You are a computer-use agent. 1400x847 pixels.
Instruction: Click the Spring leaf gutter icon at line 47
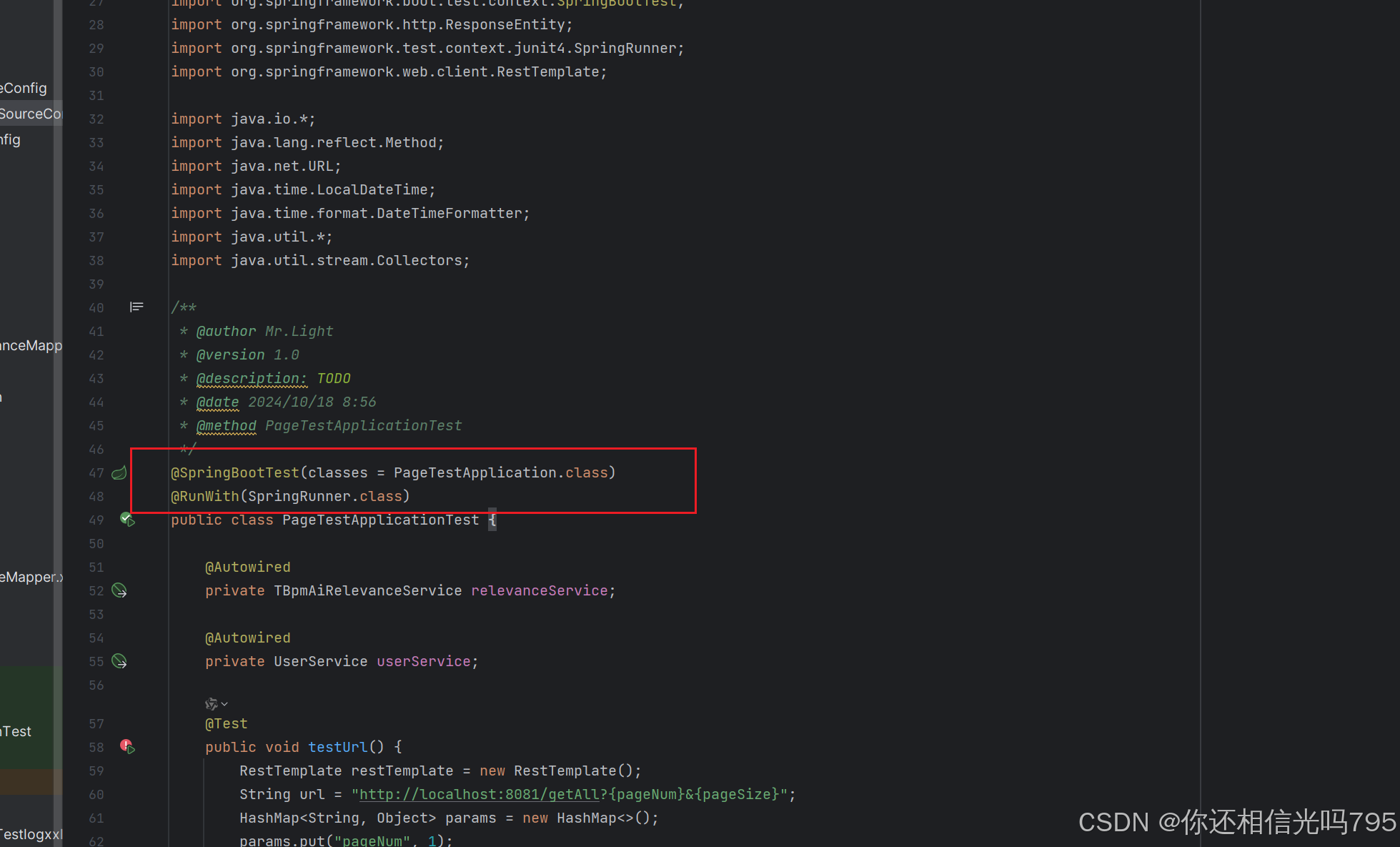click(x=119, y=472)
